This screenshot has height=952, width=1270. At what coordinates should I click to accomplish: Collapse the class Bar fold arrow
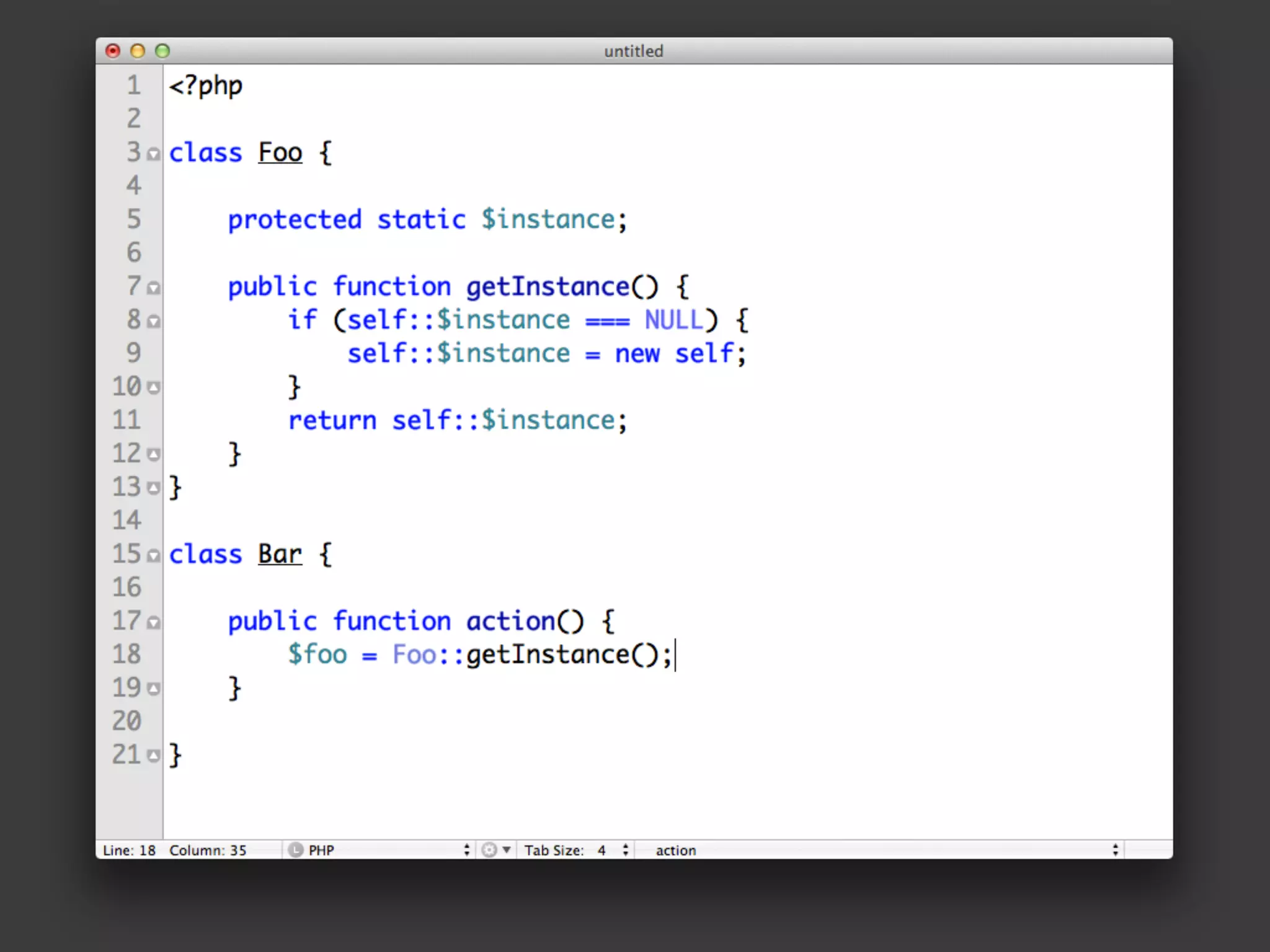point(154,555)
